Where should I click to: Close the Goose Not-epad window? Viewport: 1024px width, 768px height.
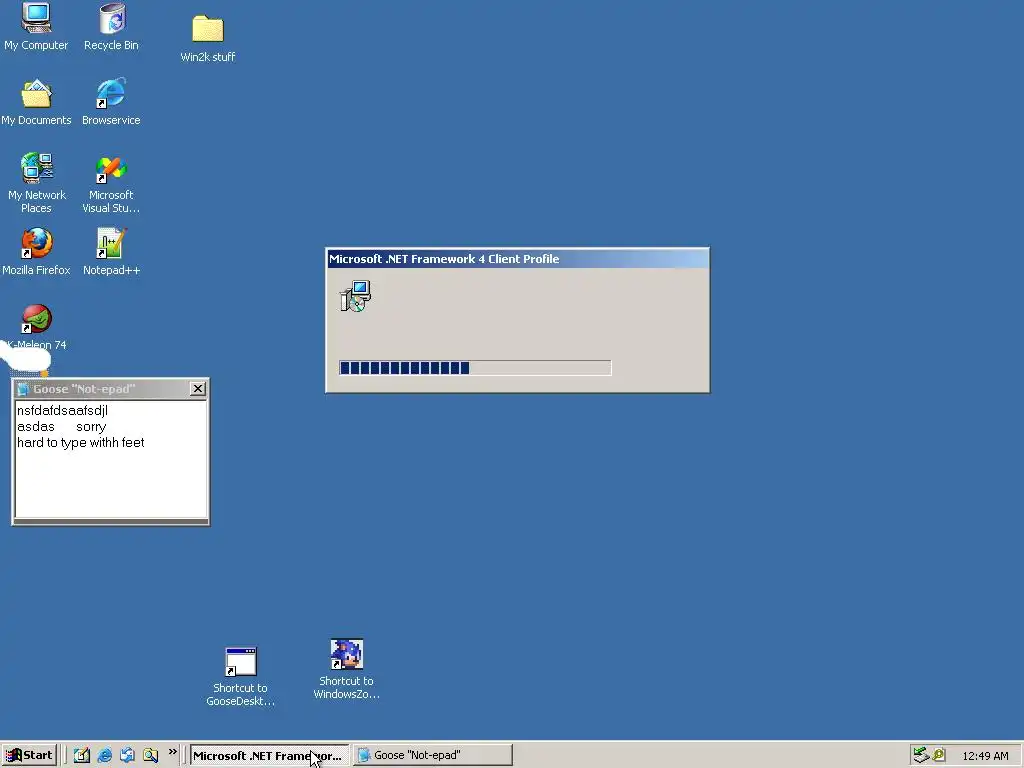[198, 389]
